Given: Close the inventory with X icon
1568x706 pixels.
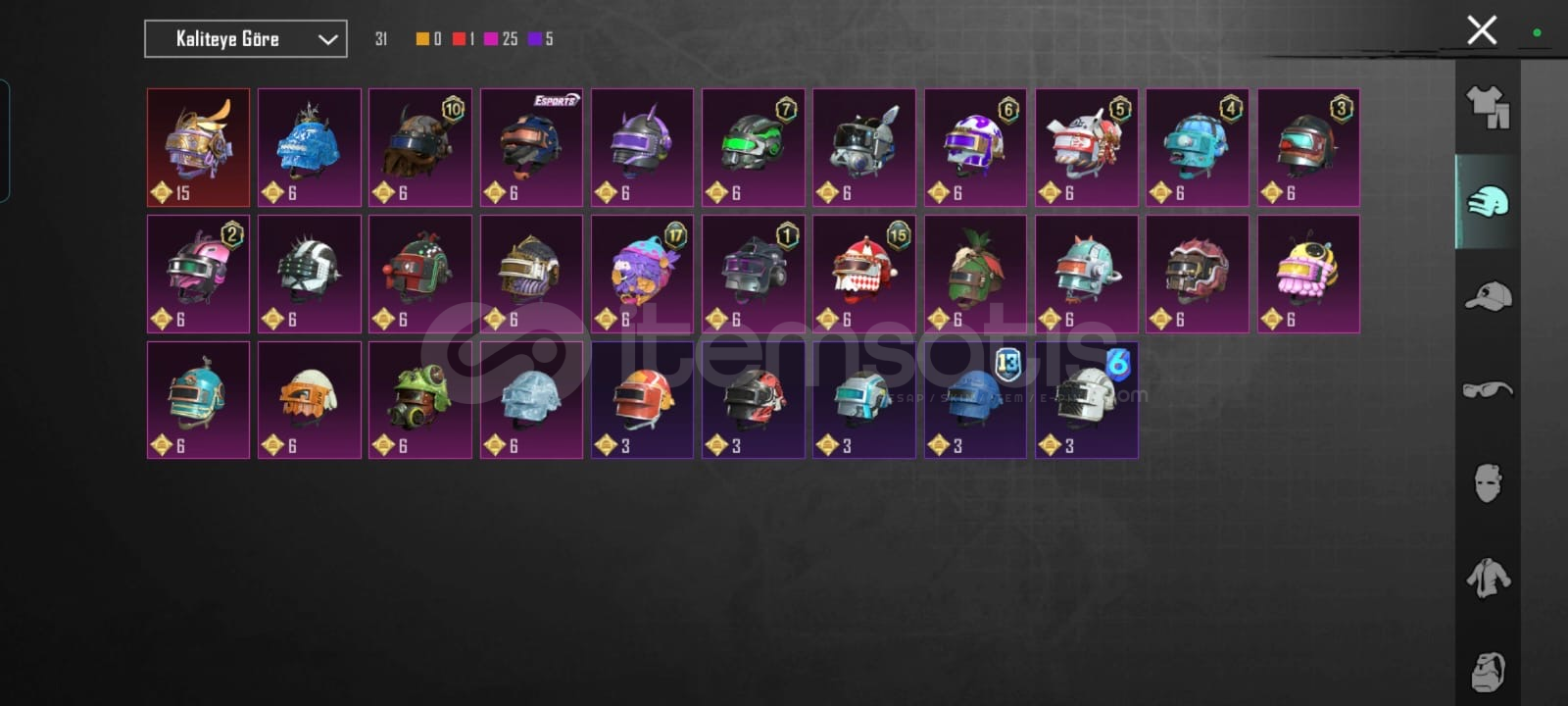Looking at the screenshot, I should (x=1481, y=30).
